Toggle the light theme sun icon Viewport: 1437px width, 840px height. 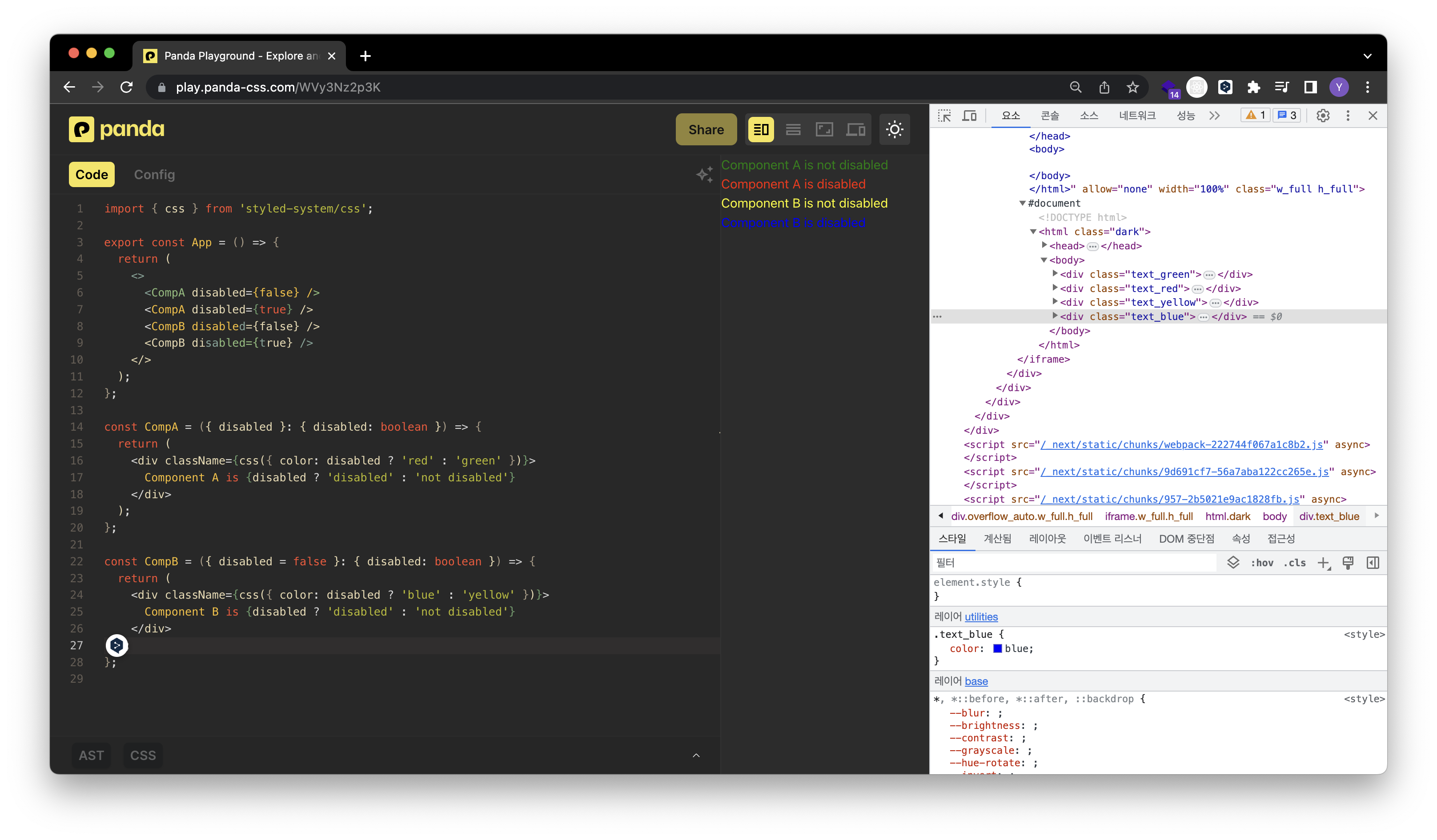(x=895, y=129)
